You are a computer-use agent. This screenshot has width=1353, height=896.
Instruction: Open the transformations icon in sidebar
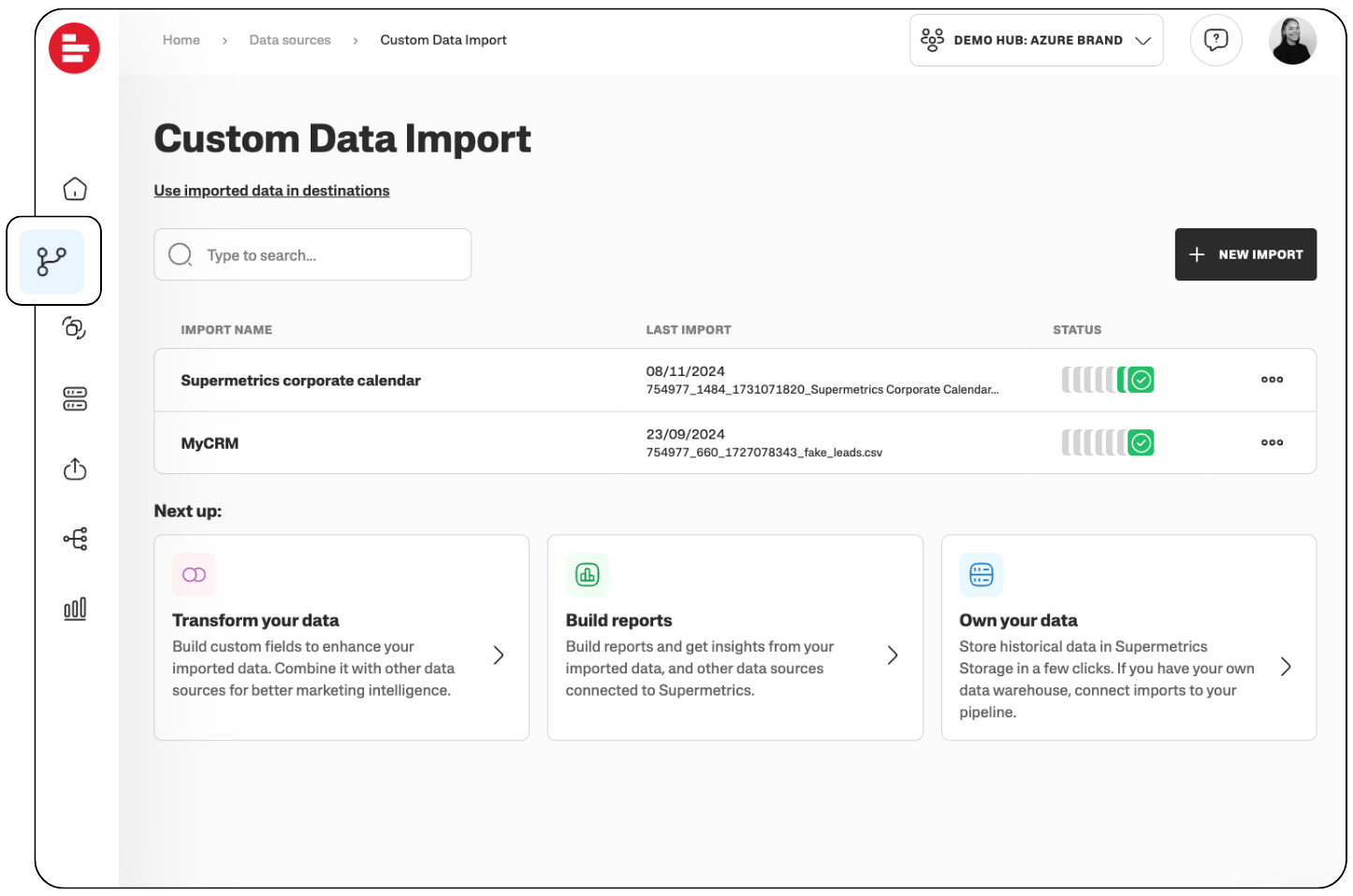(74, 327)
